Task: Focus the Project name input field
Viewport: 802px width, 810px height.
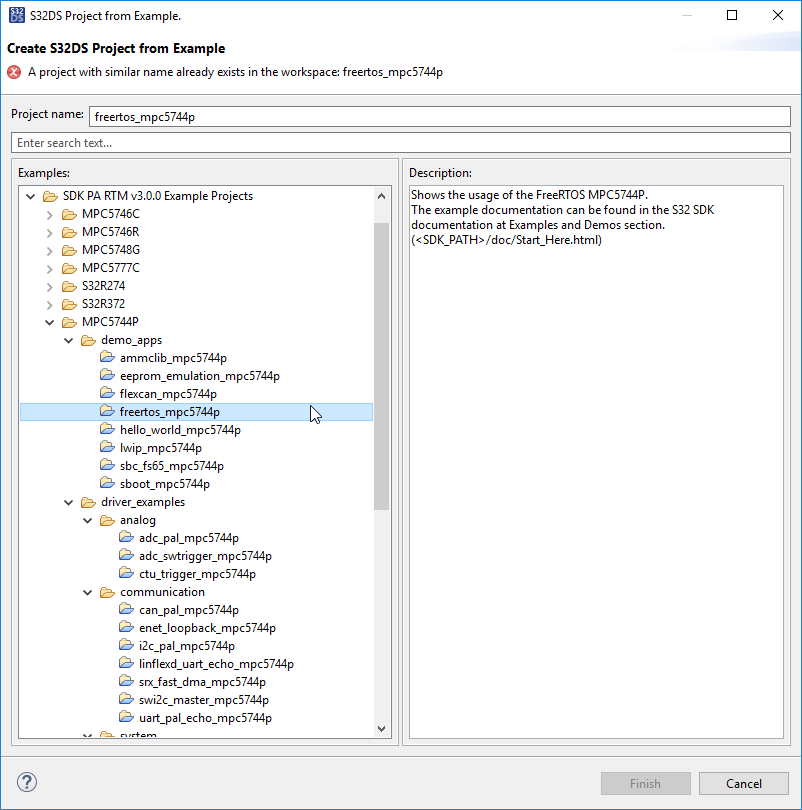Action: (439, 116)
